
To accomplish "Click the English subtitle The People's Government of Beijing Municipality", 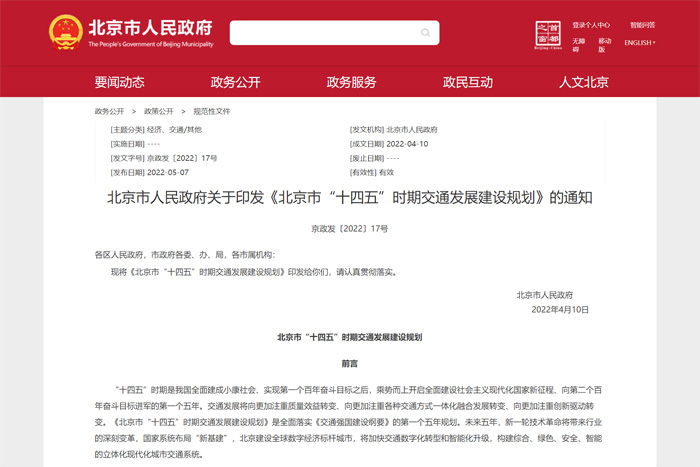I will click(151, 44).
